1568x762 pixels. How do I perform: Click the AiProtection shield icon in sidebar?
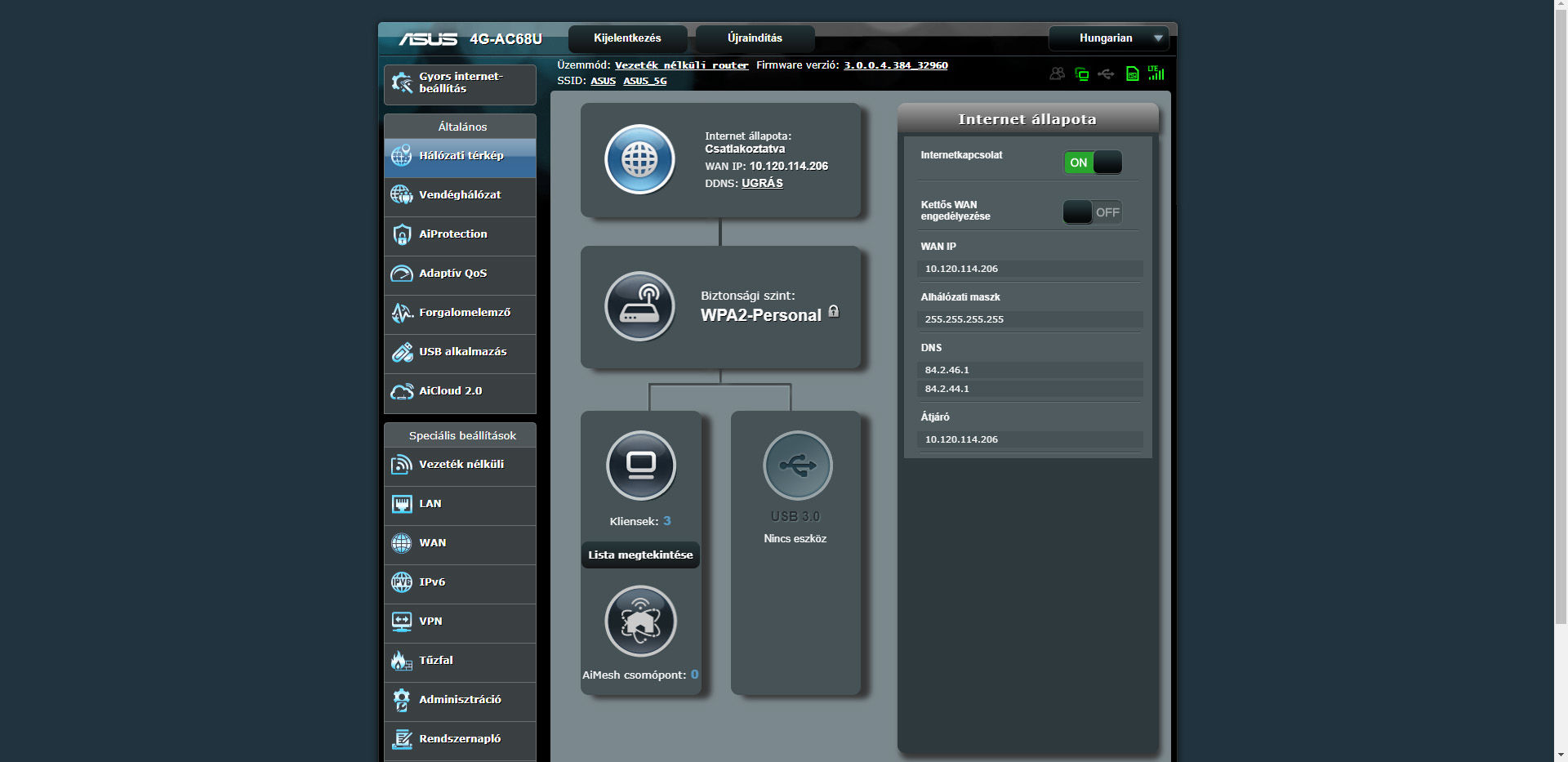click(402, 234)
